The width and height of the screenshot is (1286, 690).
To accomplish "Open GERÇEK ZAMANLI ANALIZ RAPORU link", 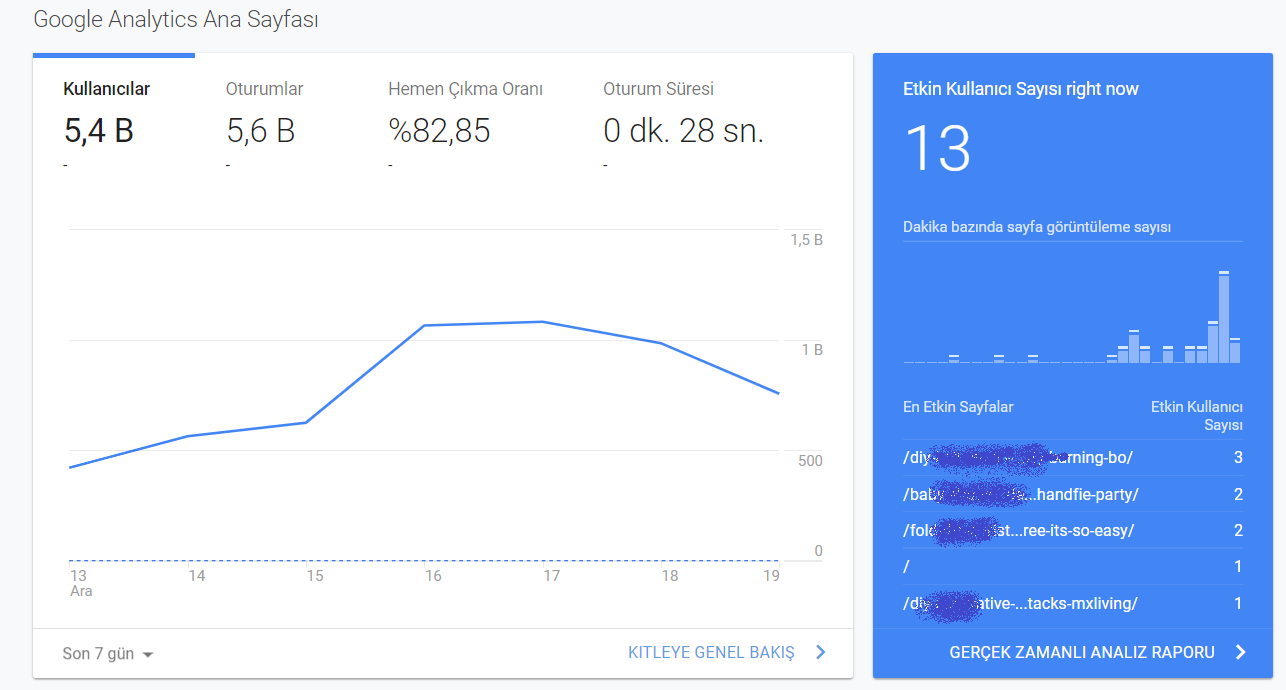I will coord(1082,653).
